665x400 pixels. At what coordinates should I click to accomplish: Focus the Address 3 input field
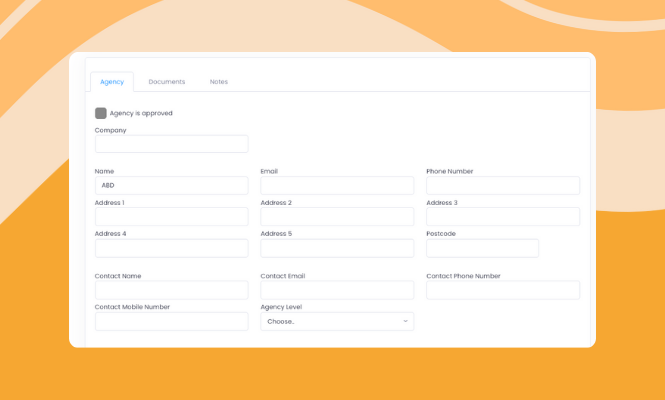point(502,217)
